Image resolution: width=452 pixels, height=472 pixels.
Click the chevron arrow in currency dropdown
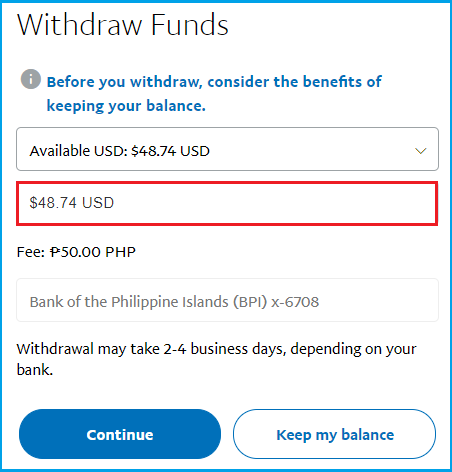tap(421, 151)
